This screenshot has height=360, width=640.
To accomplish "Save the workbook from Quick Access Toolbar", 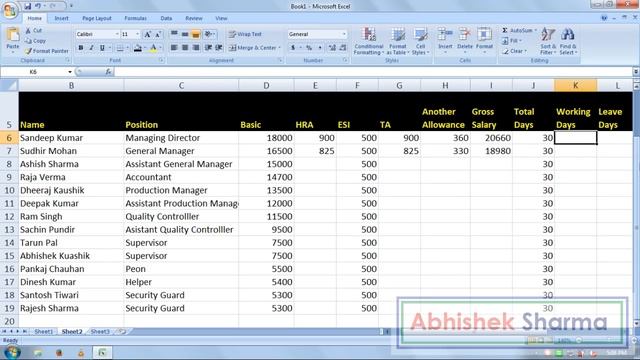I will click(x=27, y=6).
